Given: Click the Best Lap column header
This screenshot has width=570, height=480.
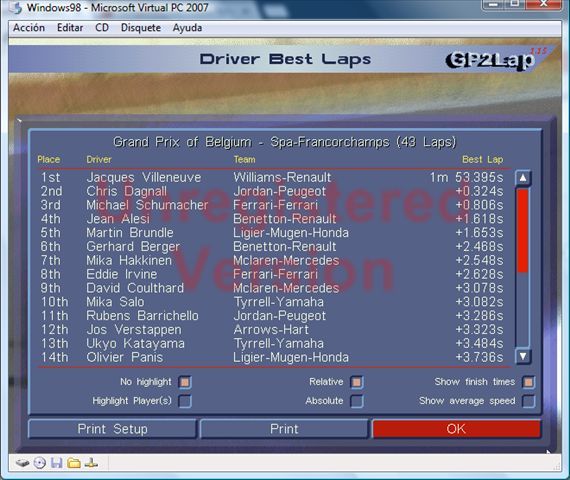Looking at the screenshot, I should [482, 160].
